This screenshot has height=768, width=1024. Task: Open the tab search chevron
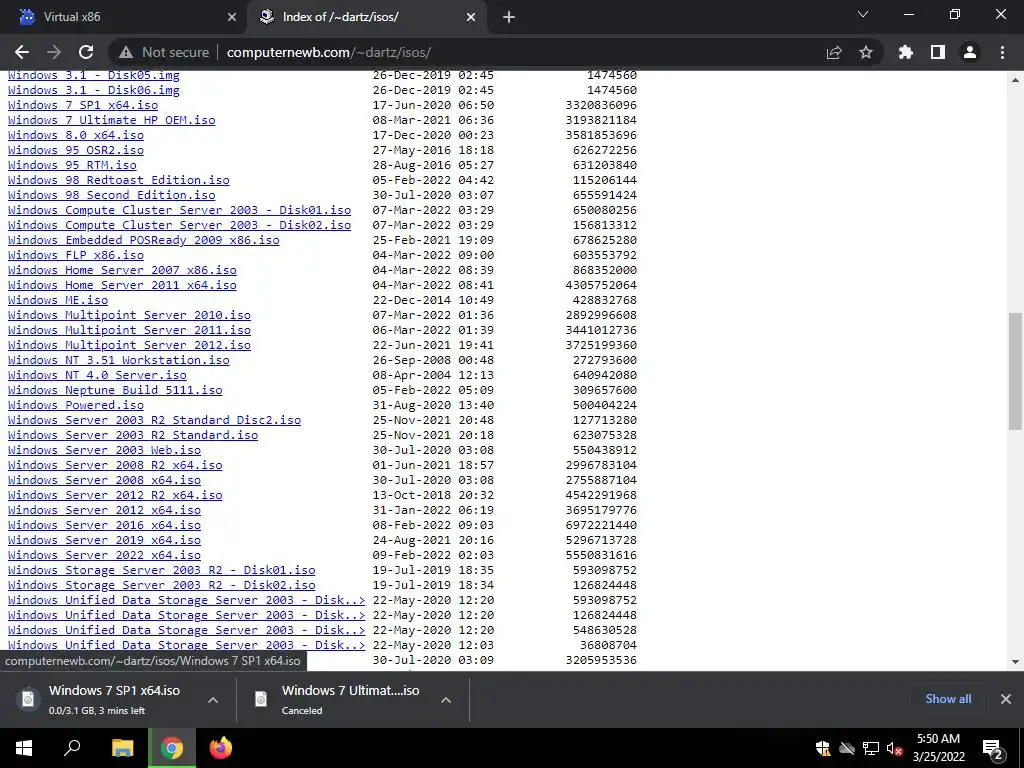click(863, 14)
